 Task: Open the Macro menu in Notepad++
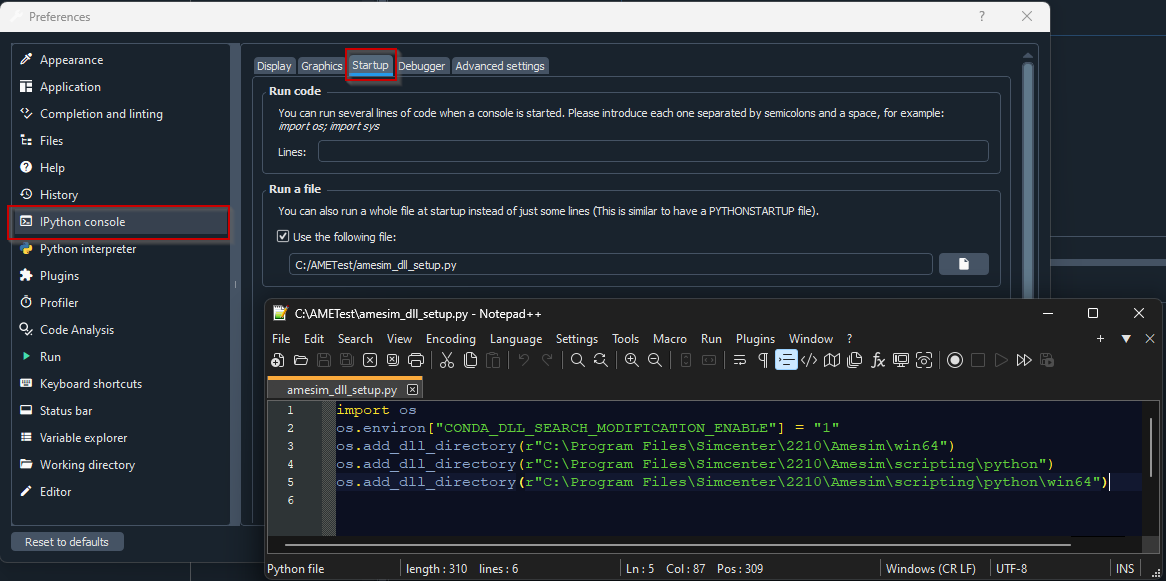point(670,338)
